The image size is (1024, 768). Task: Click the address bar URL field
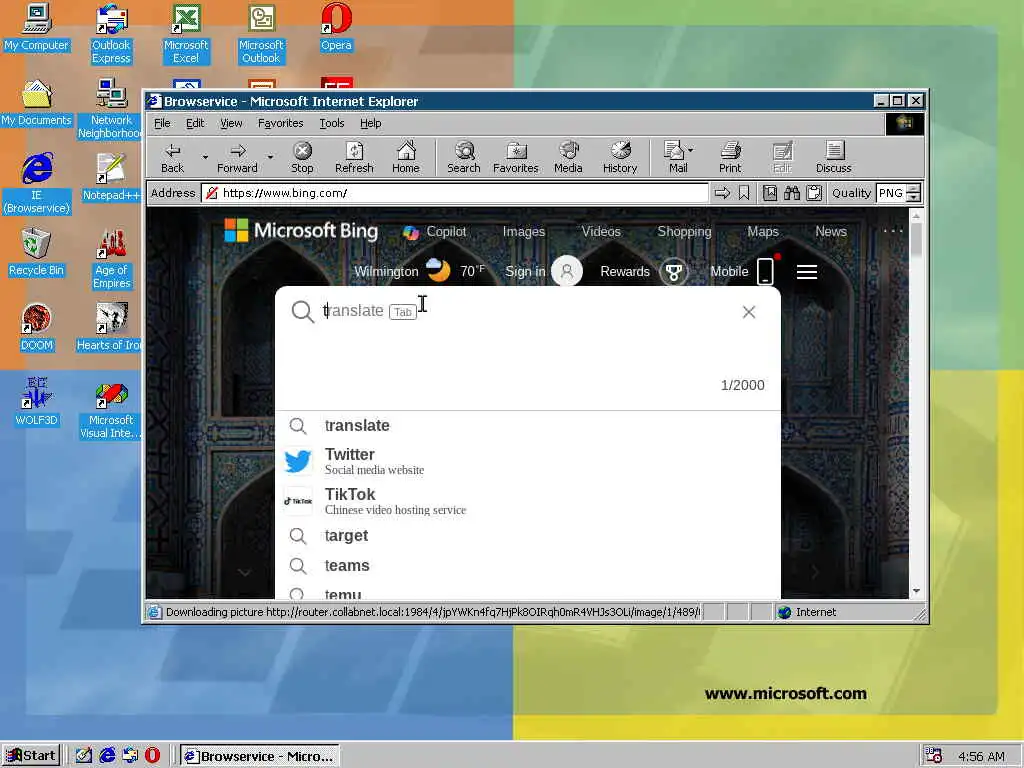(455, 193)
